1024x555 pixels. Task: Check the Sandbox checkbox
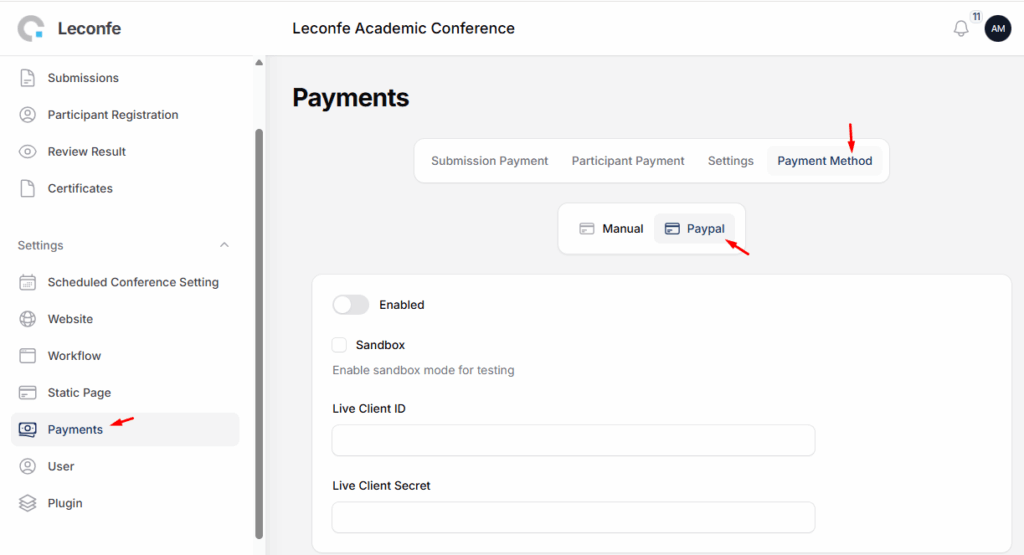[x=339, y=345]
